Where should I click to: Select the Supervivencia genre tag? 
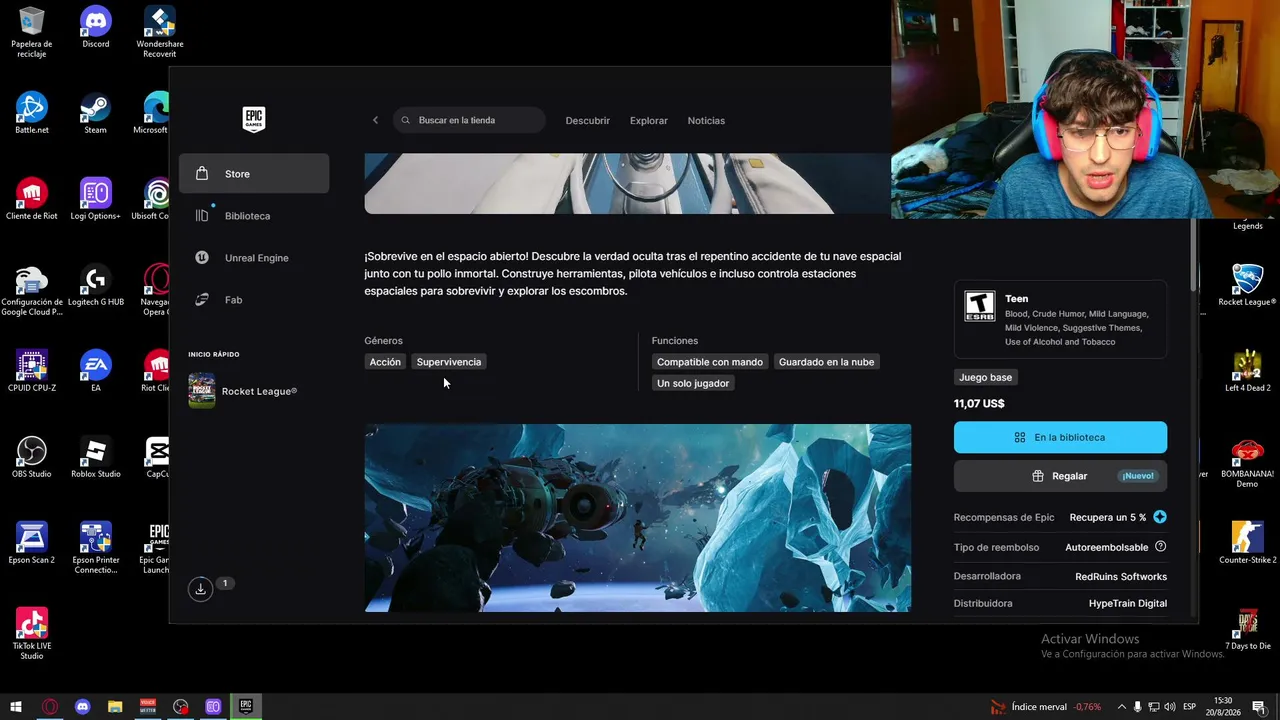(x=449, y=362)
